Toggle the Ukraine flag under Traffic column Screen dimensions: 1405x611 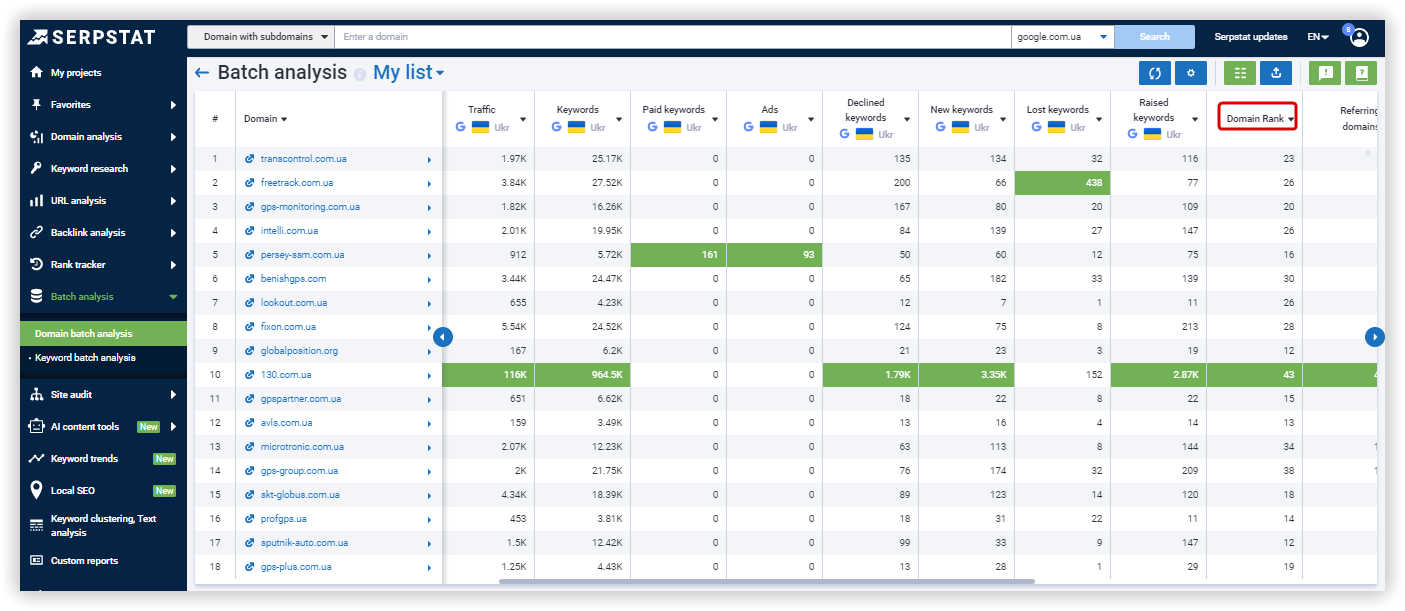pos(479,126)
